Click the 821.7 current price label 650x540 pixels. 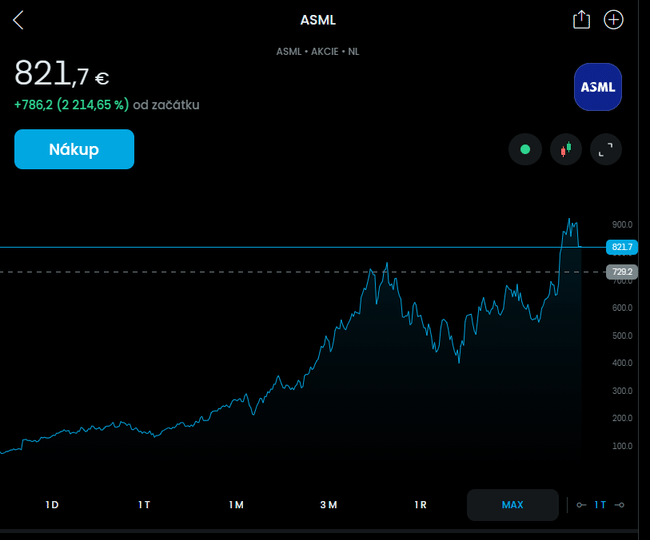pos(621,247)
